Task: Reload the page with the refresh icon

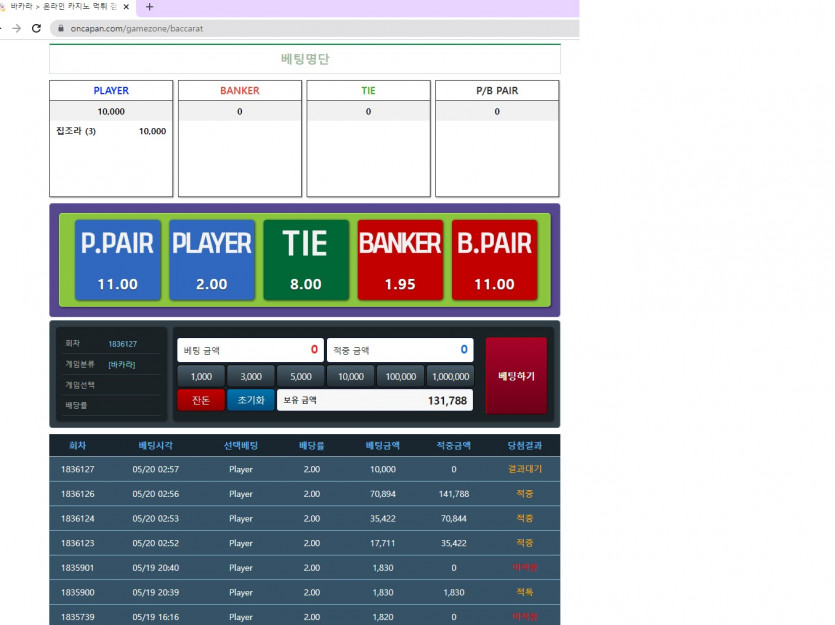Action: pos(36,28)
